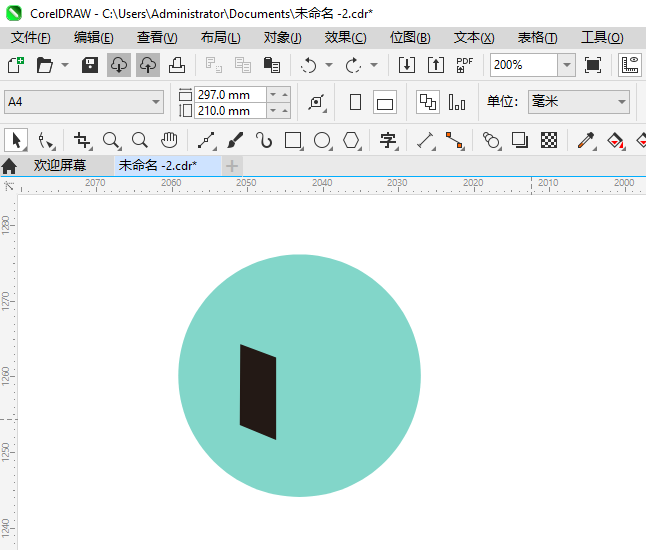The width and height of the screenshot is (646, 550).
Task: Select the Crop tool
Action: point(82,140)
